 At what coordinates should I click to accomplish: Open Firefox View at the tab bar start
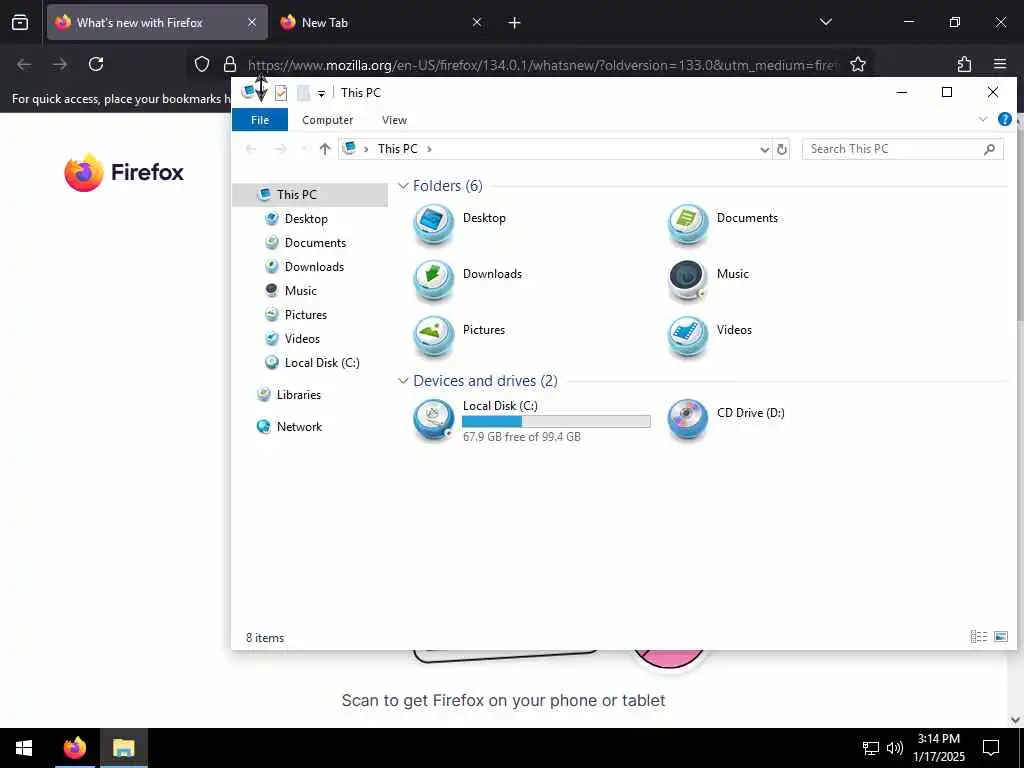click(x=20, y=22)
